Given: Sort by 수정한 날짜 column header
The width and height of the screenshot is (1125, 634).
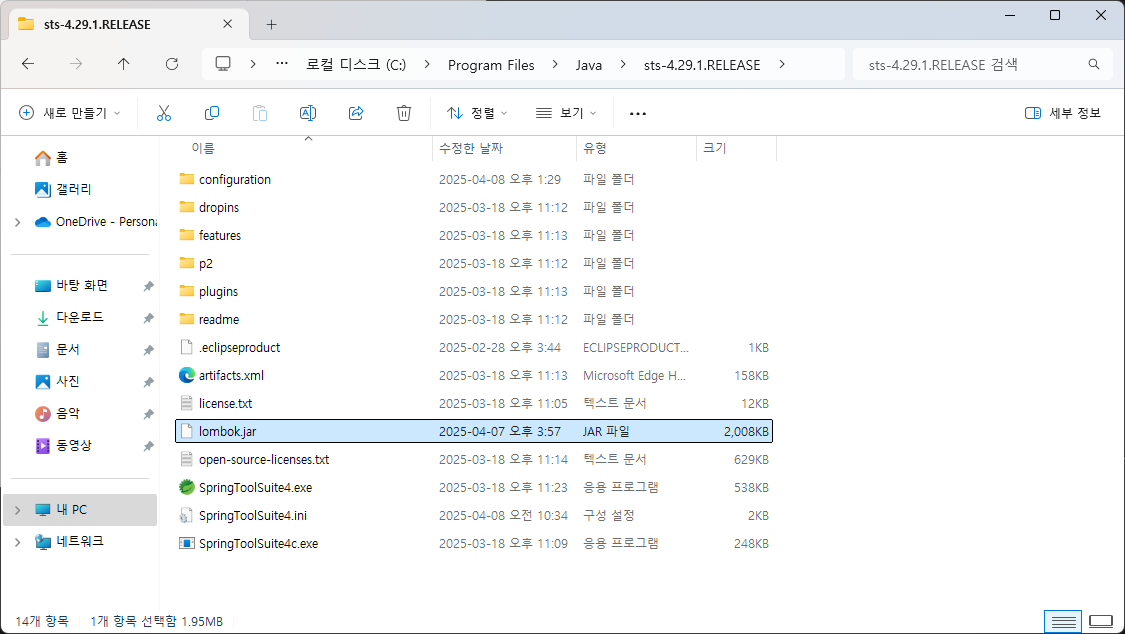Looking at the screenshot, I should click(x=504, y=148).
